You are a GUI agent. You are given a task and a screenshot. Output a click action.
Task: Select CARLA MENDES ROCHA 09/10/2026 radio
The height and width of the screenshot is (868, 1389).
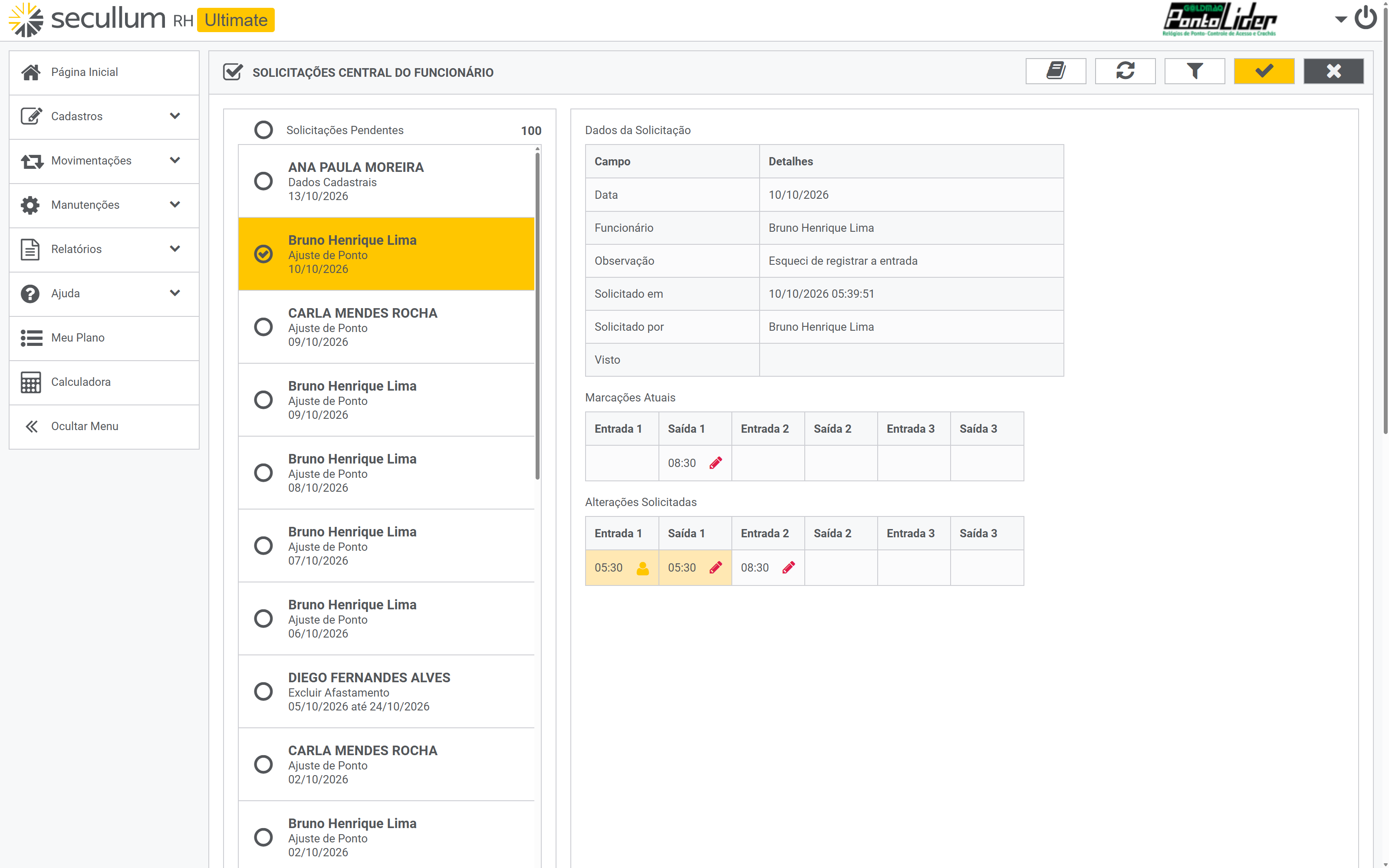[263, 327]
